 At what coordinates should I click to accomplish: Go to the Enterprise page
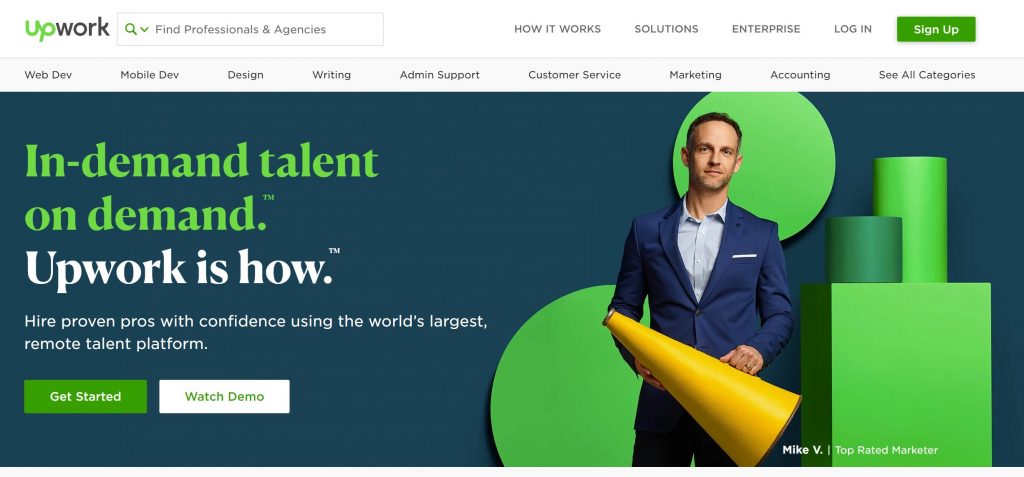pos(766,29)
